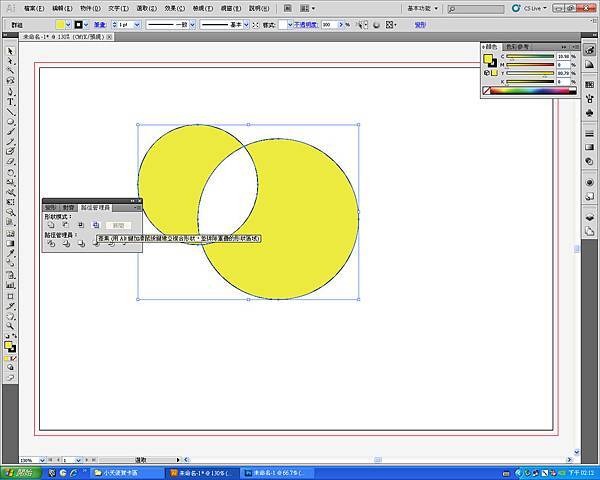Click the CMYK color spectrum bar
The image size is (600, 480).
click(531, 91)
